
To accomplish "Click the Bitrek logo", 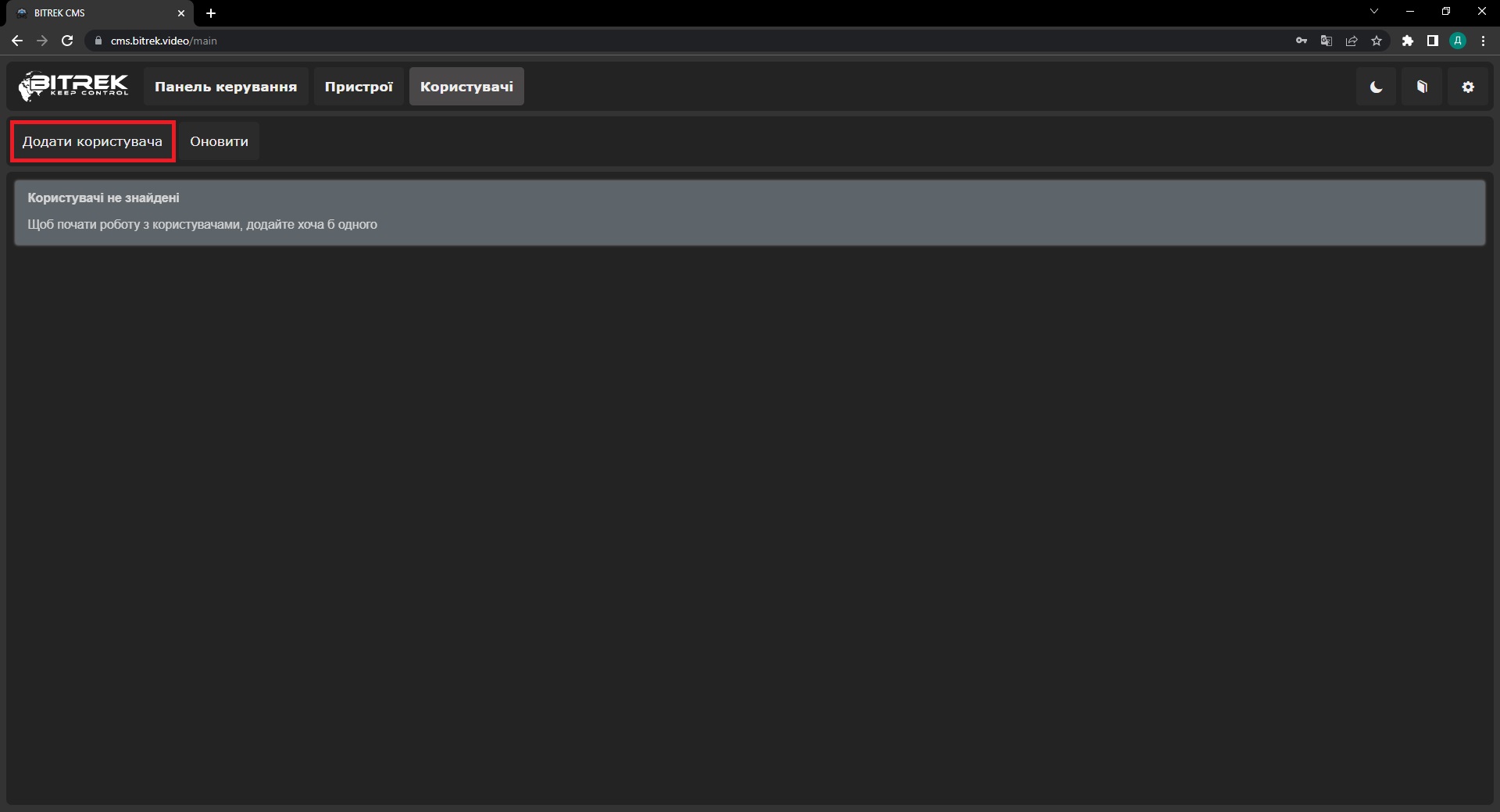I will [73, 86].
